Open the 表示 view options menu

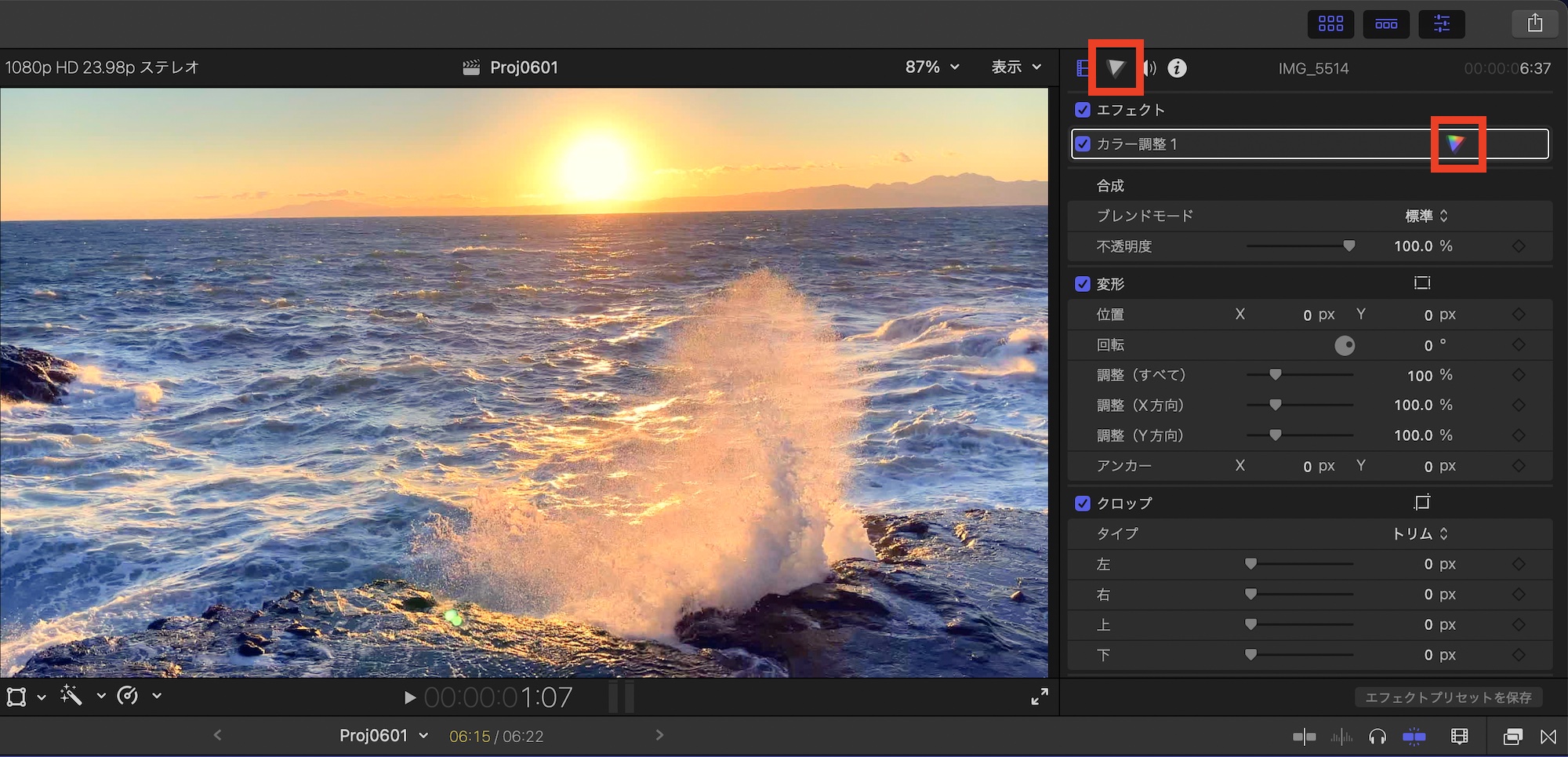click(x=1016, y=67)
